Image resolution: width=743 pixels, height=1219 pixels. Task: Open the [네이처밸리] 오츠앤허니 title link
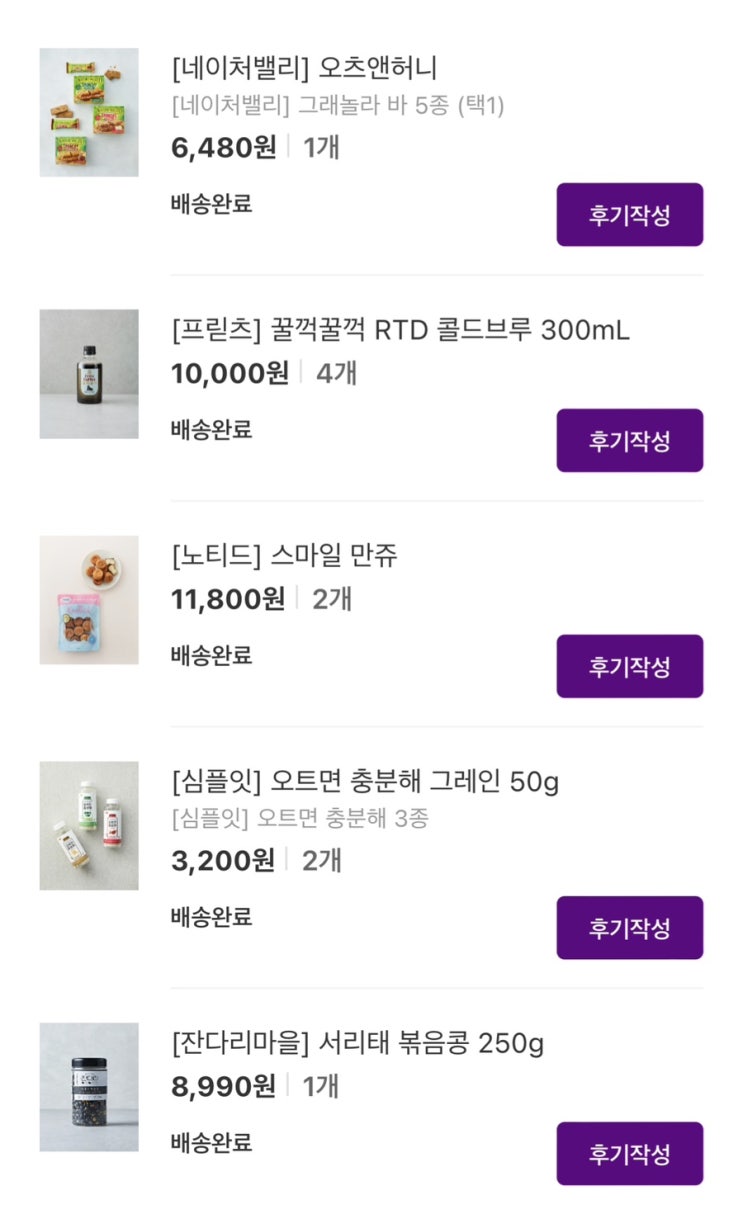pos(304,69)
